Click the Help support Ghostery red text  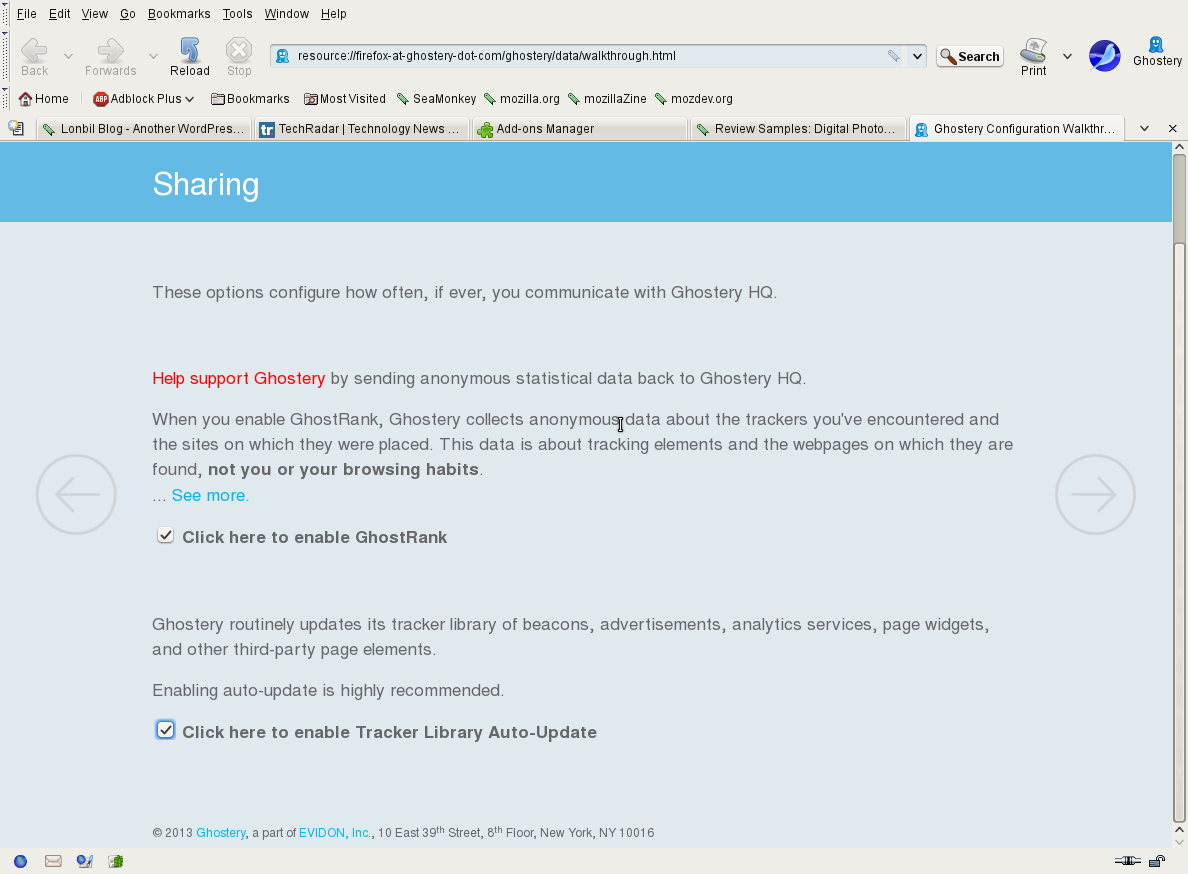[239, 378]
